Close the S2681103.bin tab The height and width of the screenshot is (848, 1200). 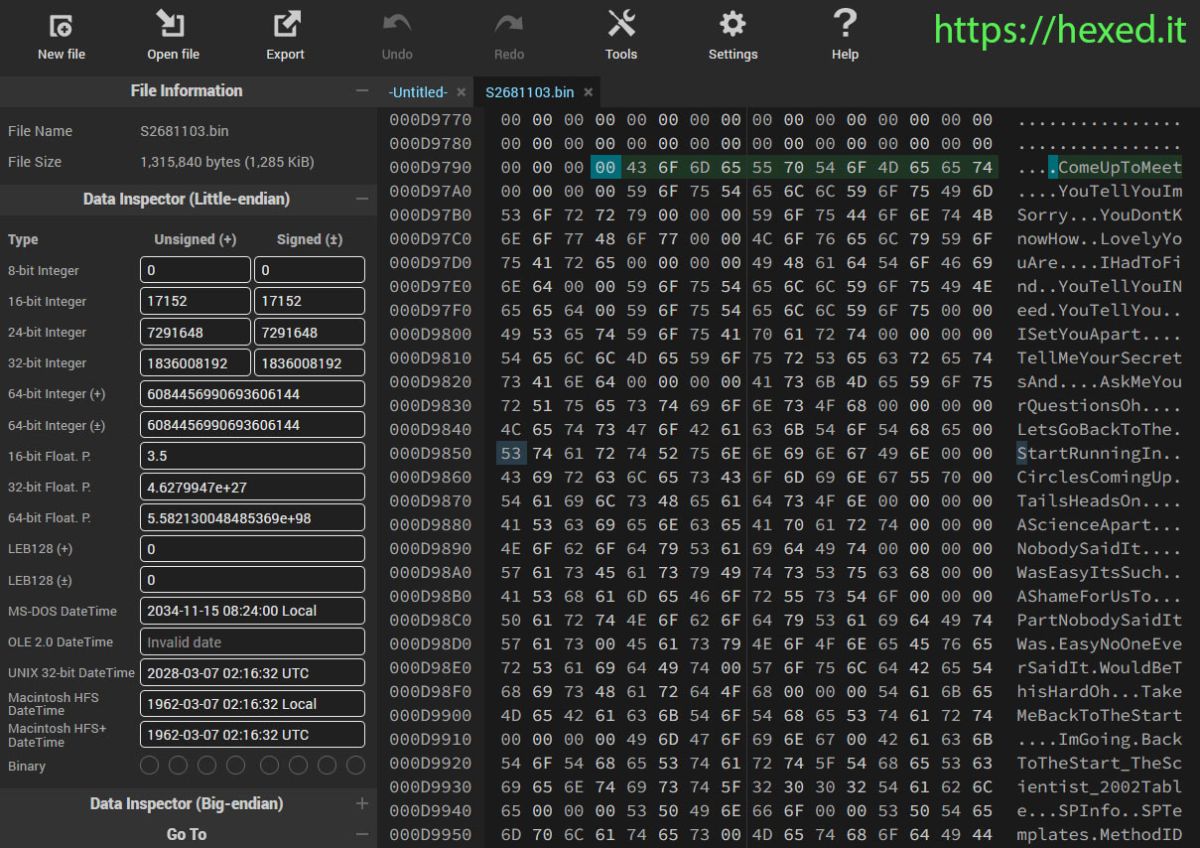[589, 92]
